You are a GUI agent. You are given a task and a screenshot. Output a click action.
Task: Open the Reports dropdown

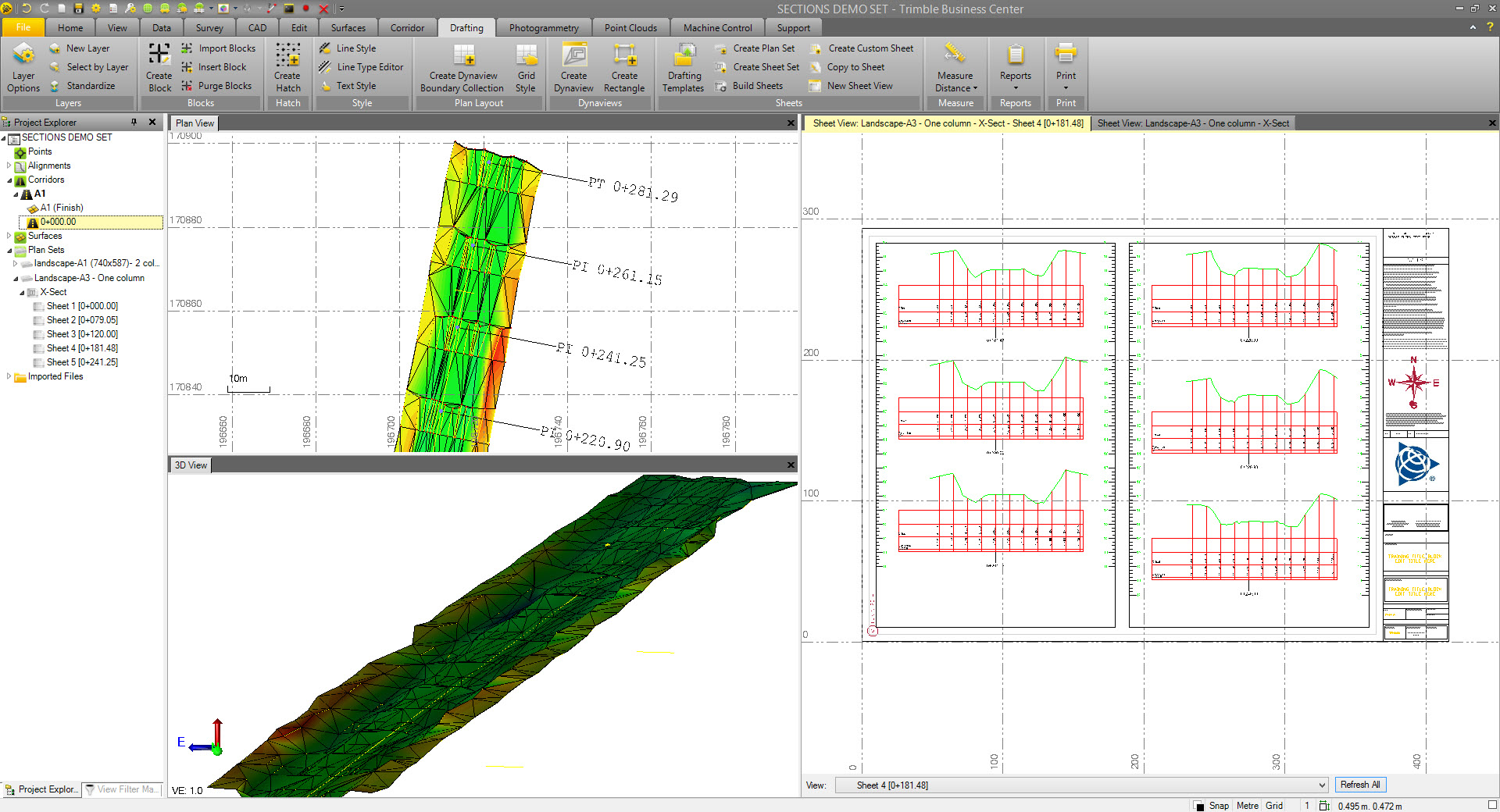[x=1015, y=68]
